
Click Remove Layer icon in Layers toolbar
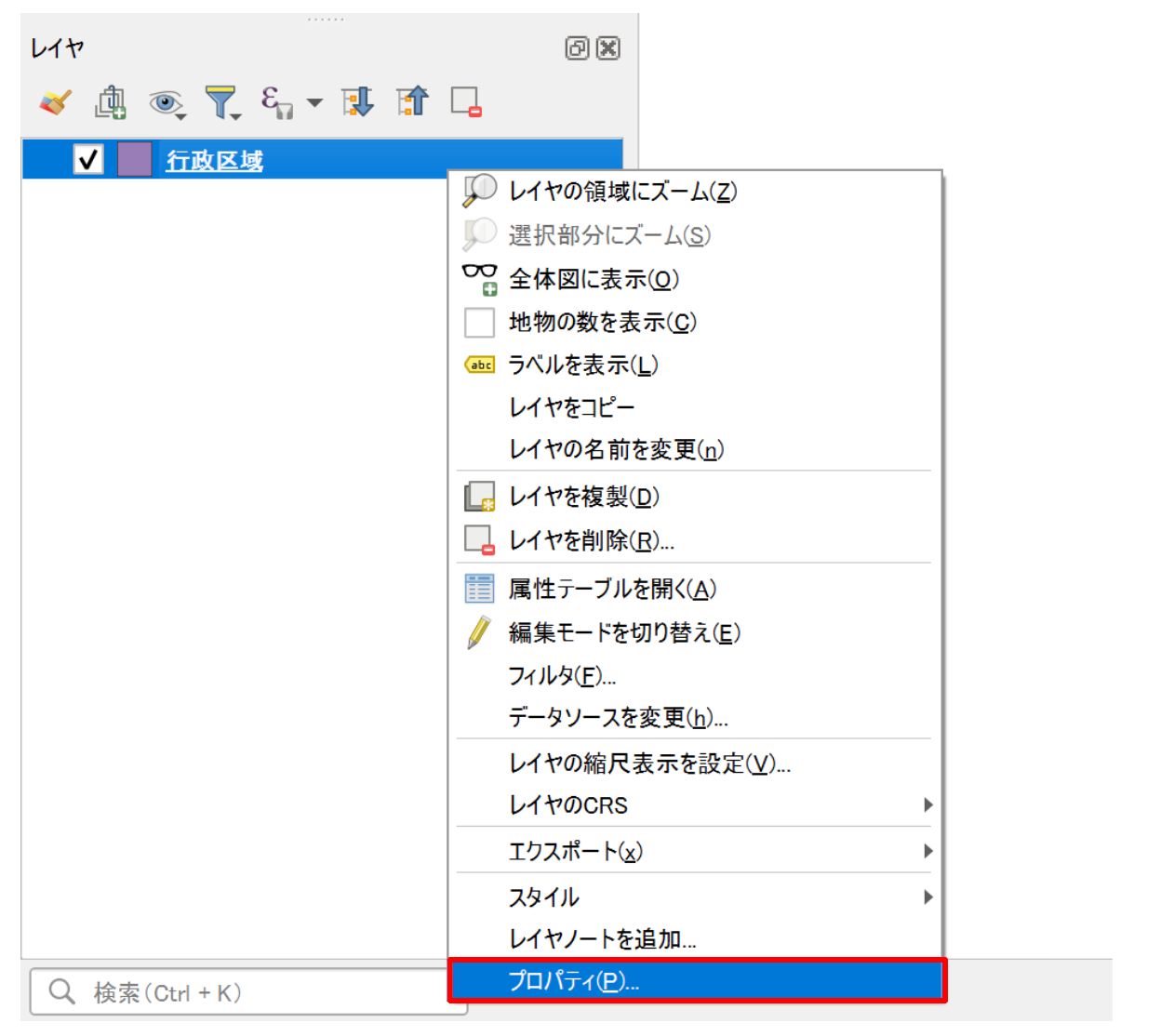tap(466, 102)
